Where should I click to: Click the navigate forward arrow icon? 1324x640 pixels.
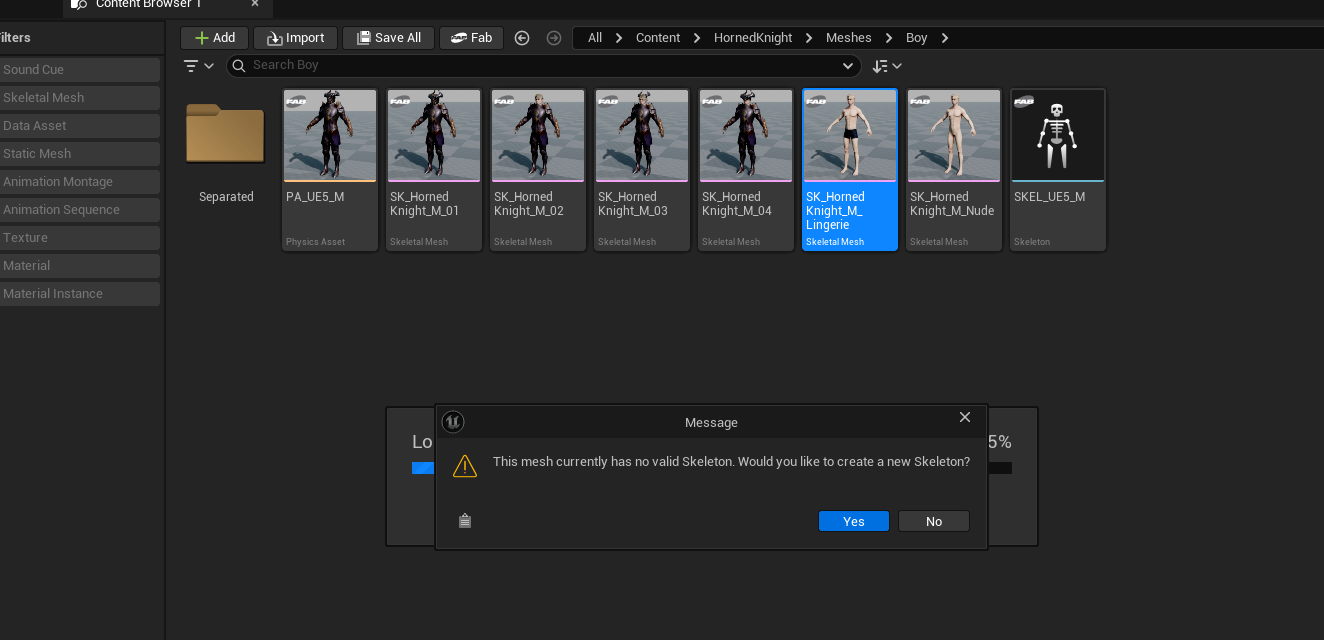[554, 38]
